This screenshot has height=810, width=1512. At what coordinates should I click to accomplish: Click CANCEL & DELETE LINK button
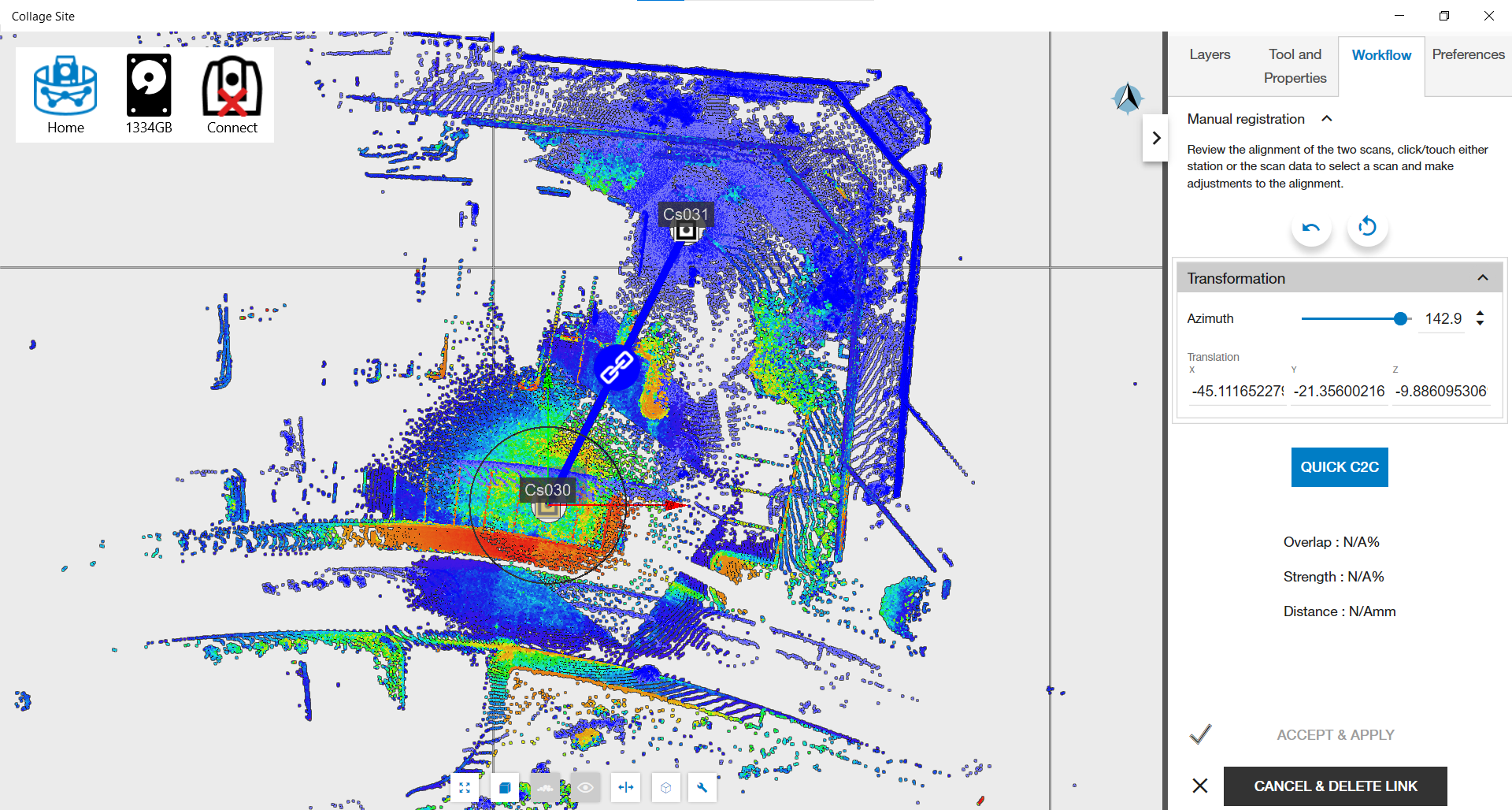coord(1335,786)
